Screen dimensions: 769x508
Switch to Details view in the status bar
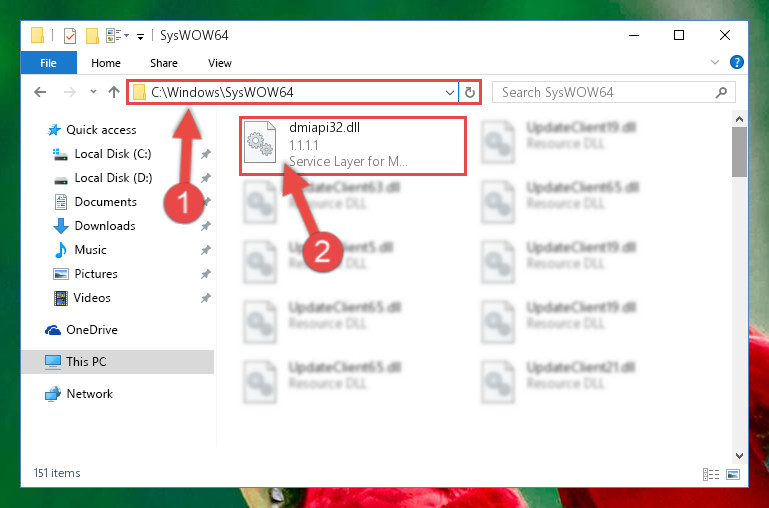(x=711, y=474)
